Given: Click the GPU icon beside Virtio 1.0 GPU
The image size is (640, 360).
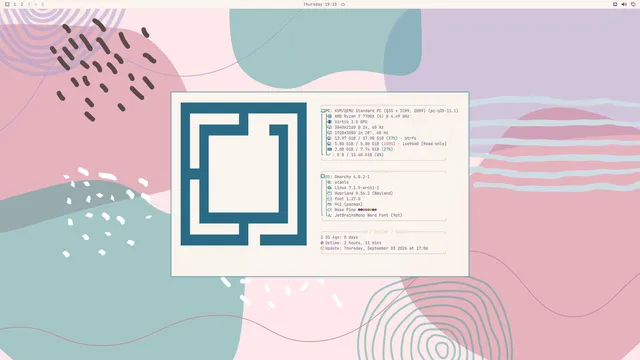Looking at the screenshot, I should (x=329, y=122).
